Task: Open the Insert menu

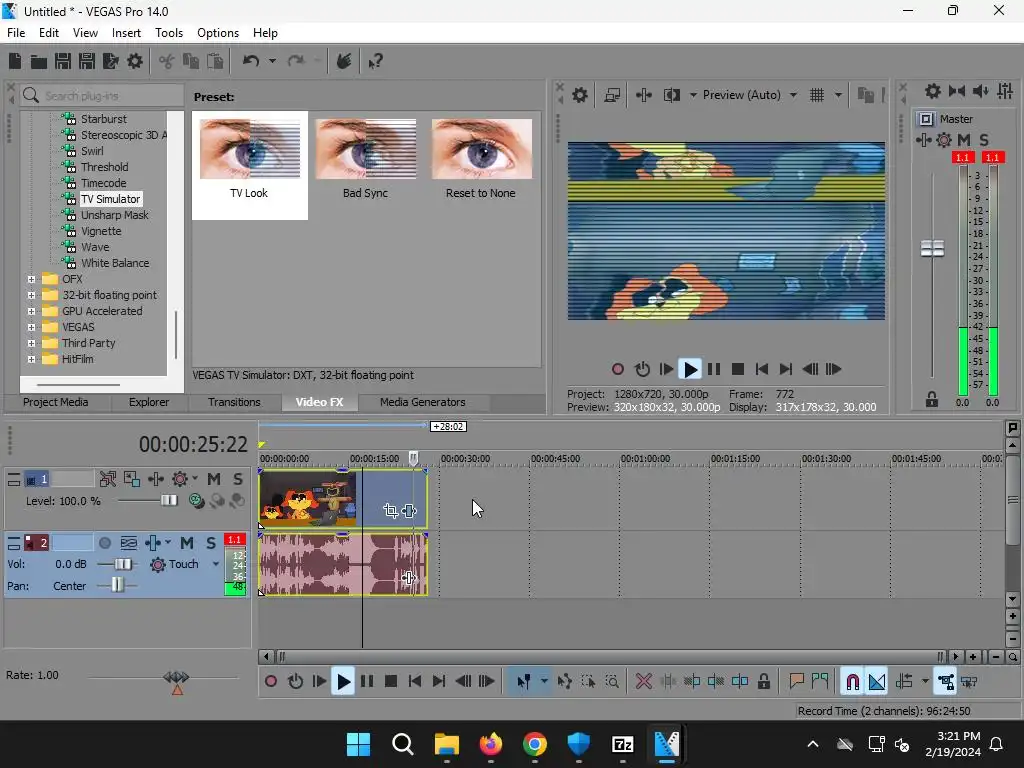Action: click(126, 33)
